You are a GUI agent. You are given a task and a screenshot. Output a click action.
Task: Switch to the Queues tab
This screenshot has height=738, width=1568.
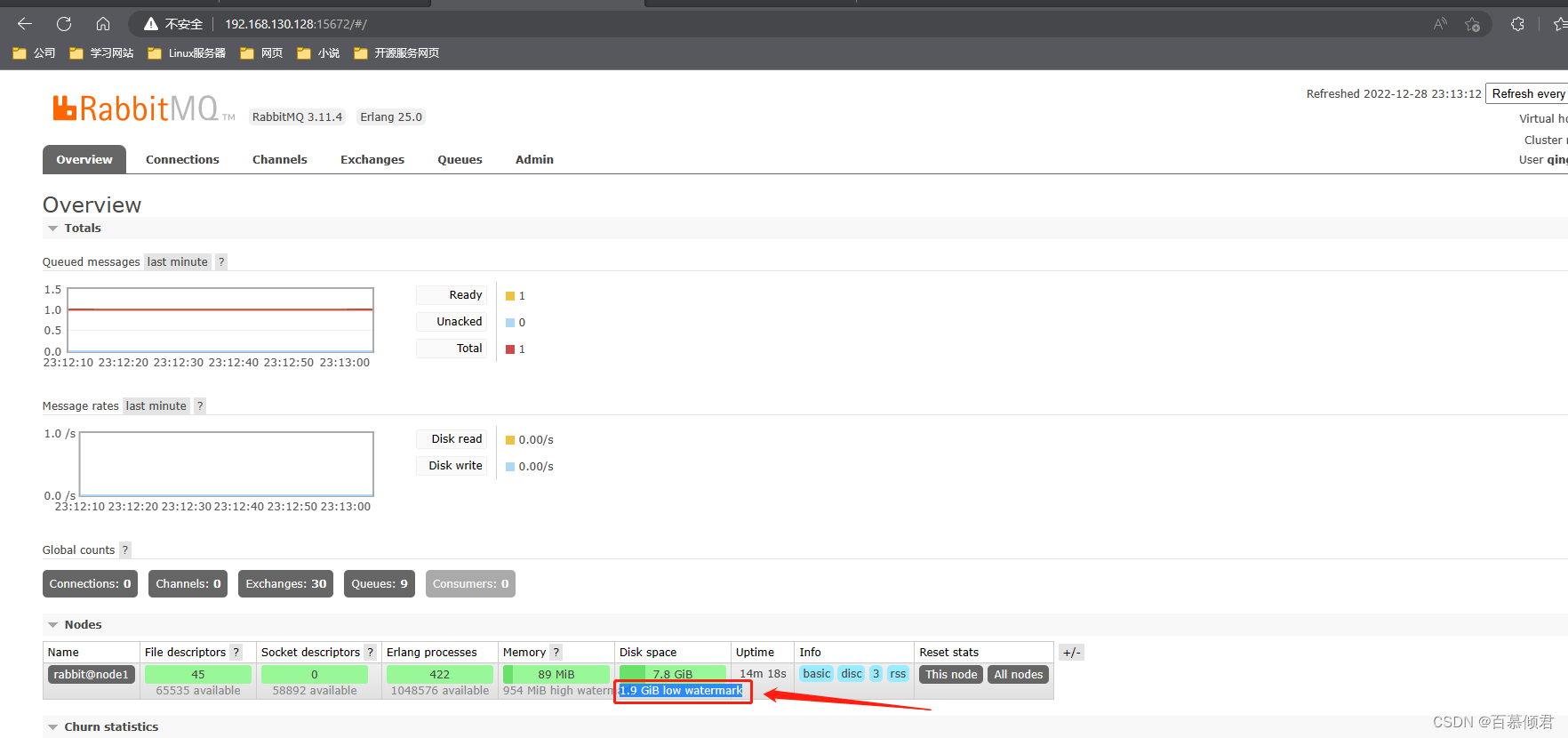point(460,159)
